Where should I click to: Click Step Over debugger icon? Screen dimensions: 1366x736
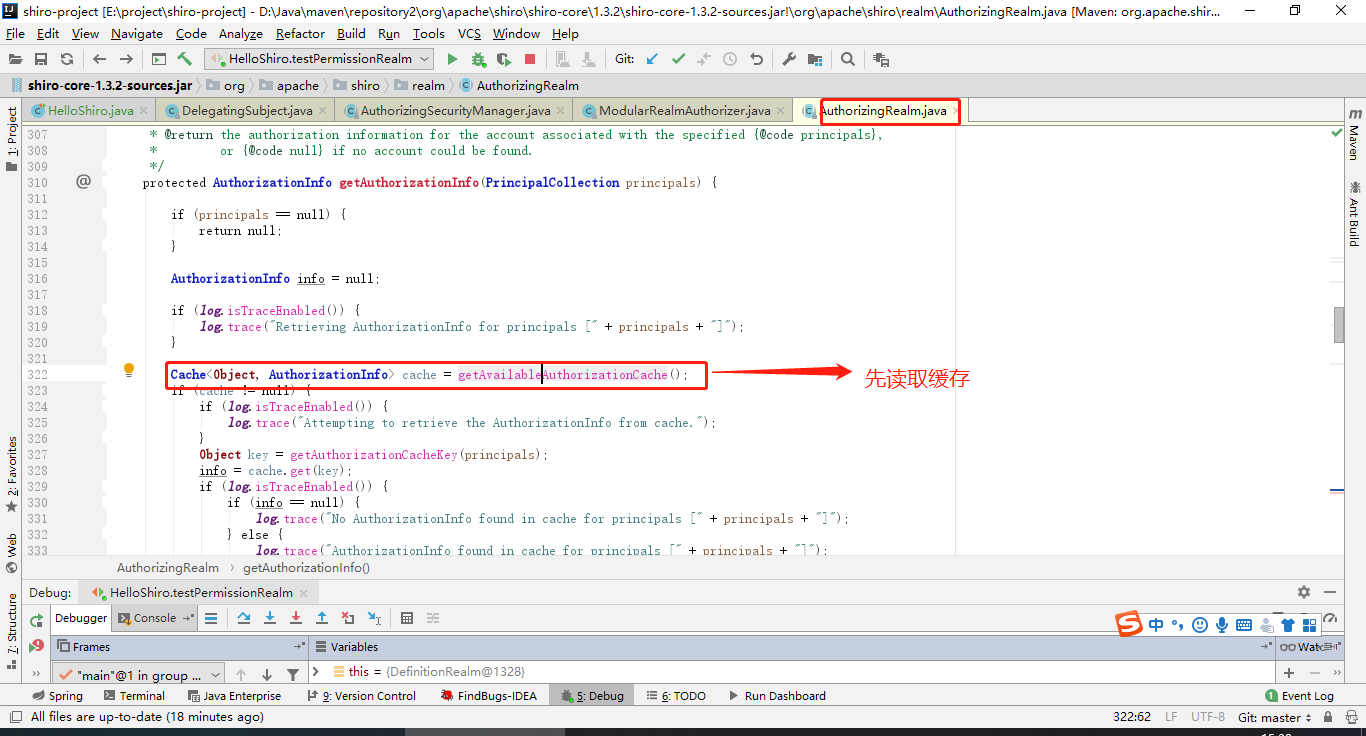click(x=244, y=618)
